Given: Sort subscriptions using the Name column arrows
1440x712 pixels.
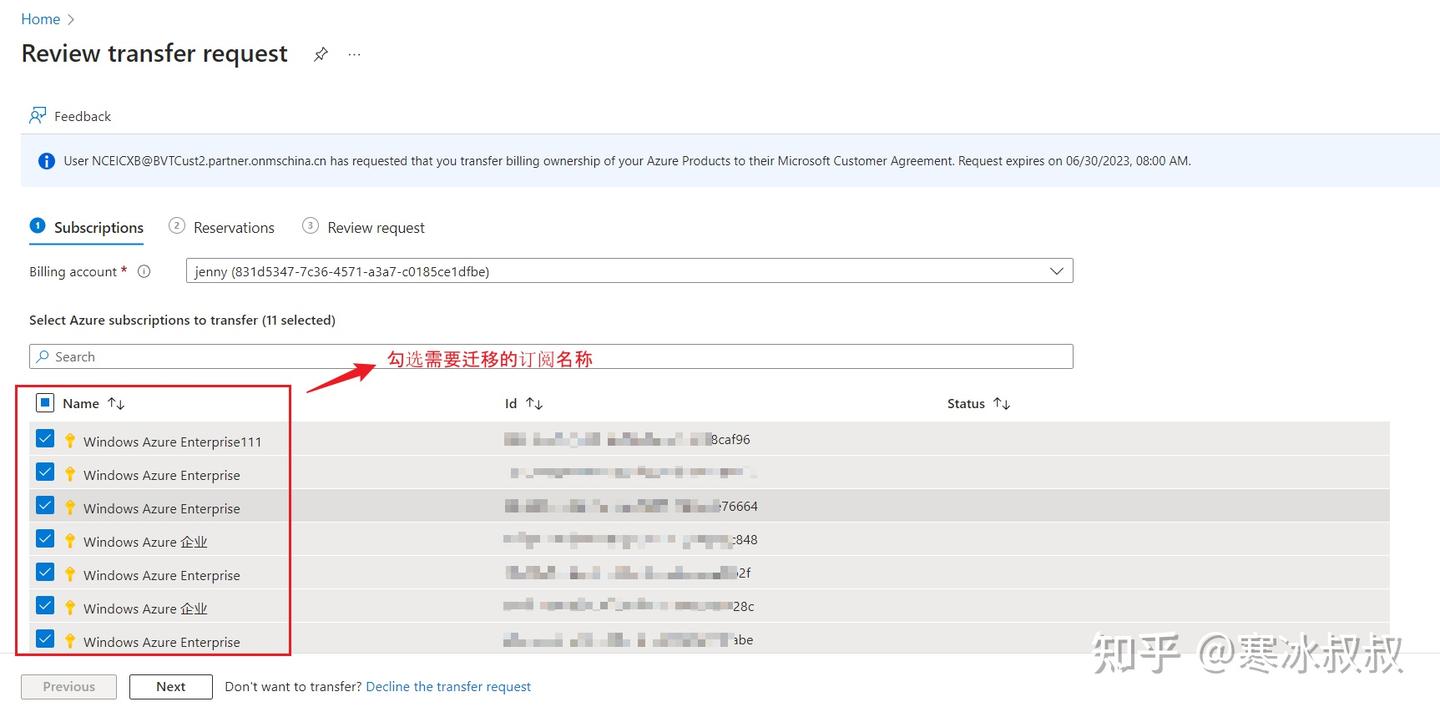Looking at the screenshot, I should (116, 403).
